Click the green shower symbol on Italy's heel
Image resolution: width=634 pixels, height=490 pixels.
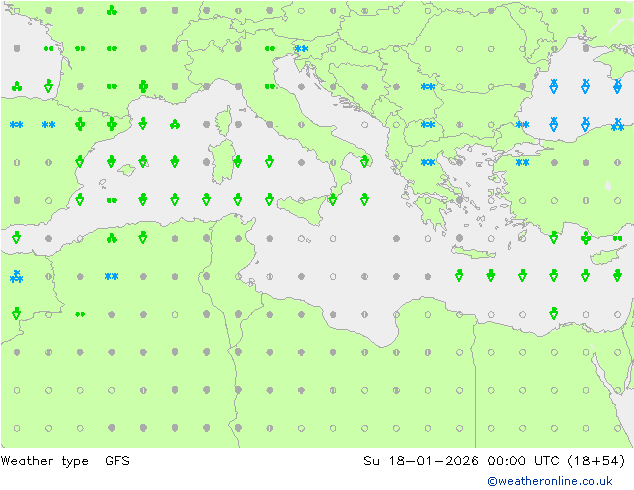coord(364,161)
